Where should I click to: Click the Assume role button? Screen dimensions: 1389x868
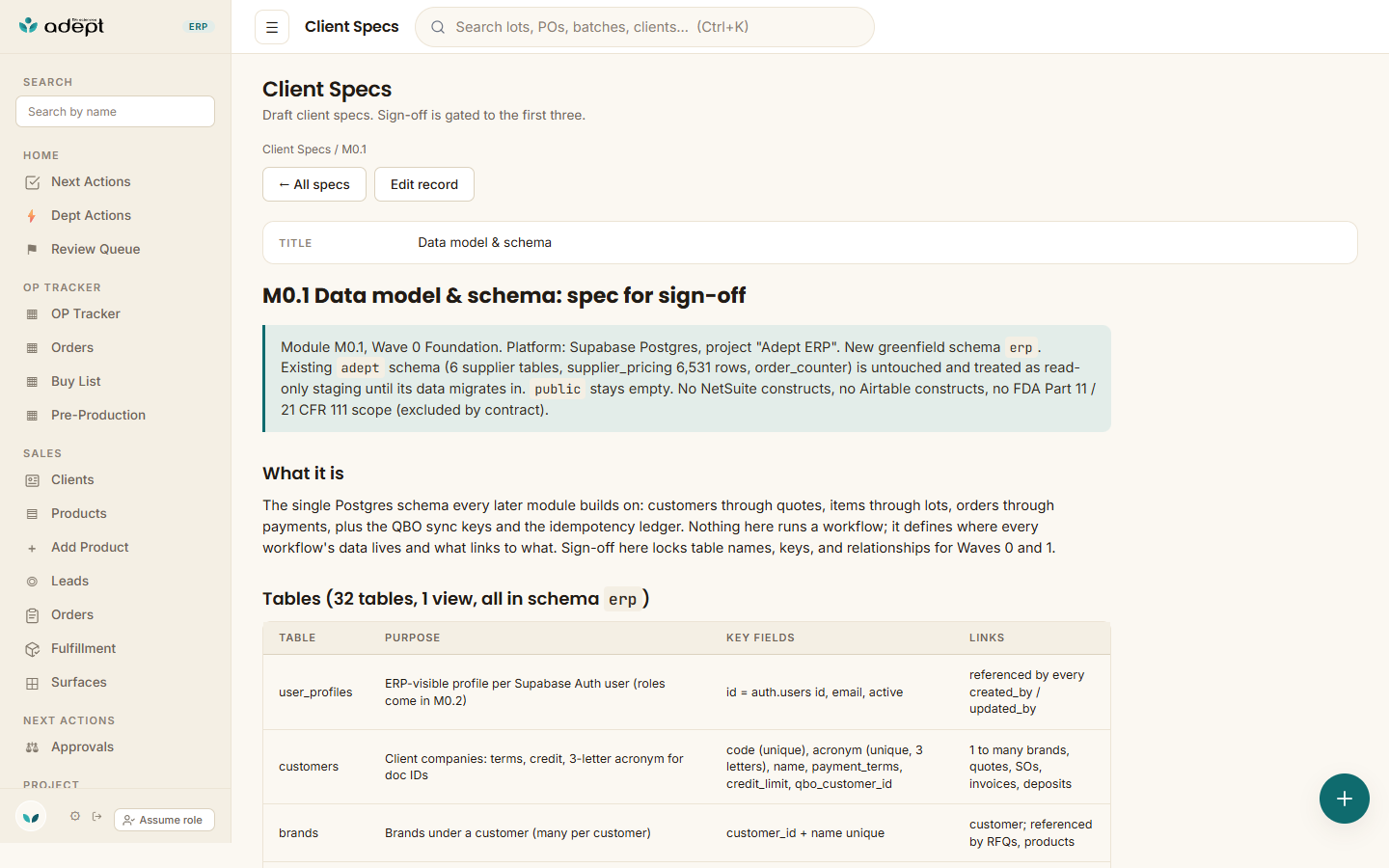[x=164, y=820]
